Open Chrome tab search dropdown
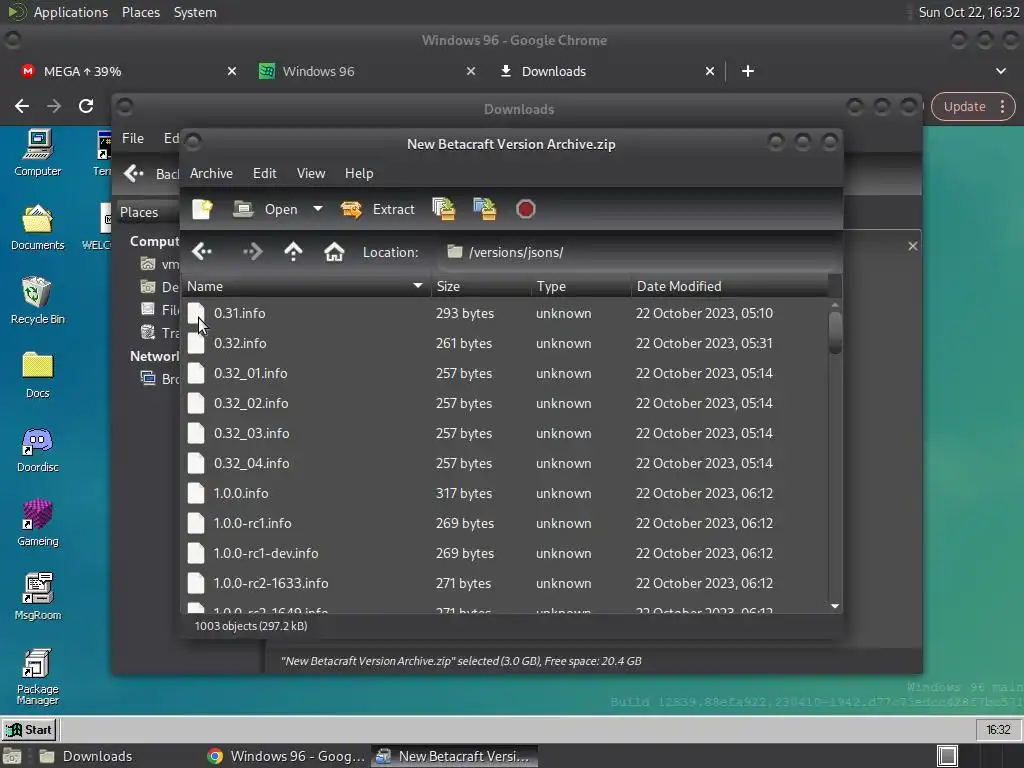 (x=1000, y=71)
